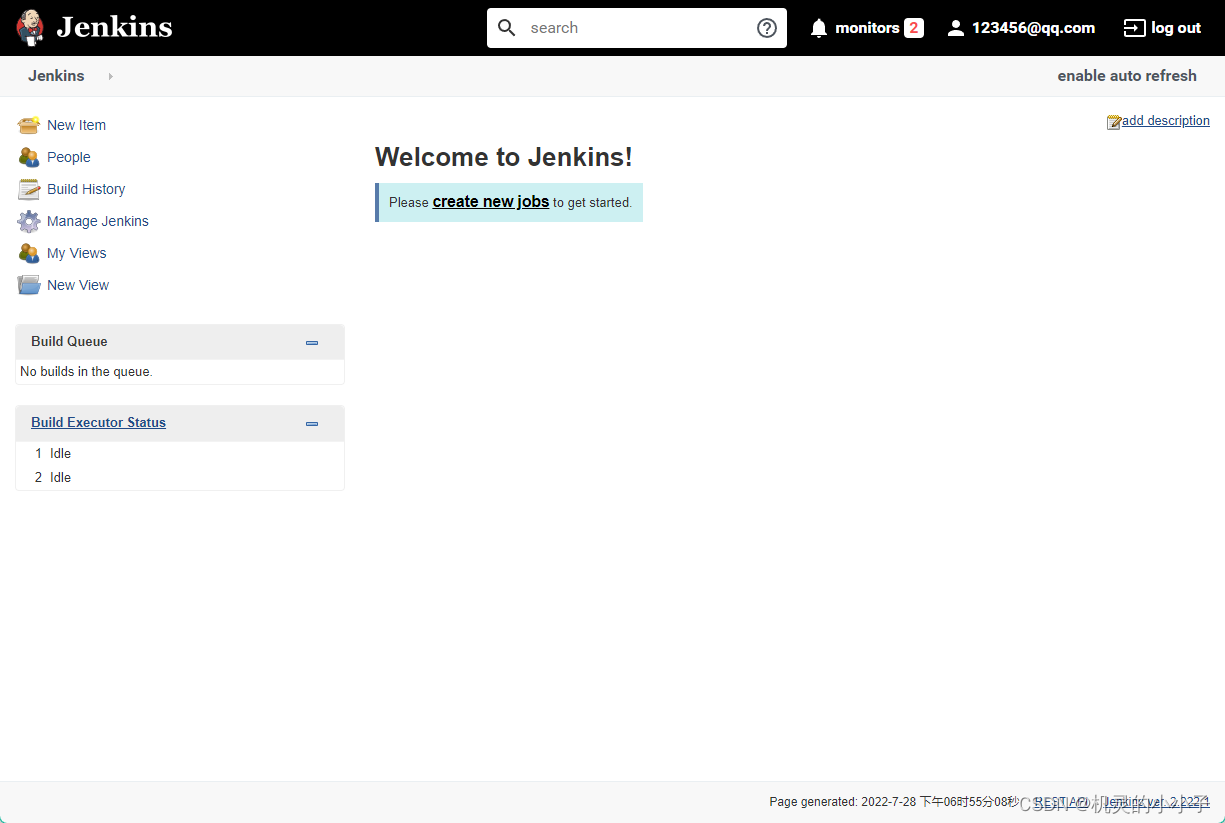The width and height of the screenshot is (1225, 823).
Task: Go to Manage Jenkins
Action: pos(98,221)
